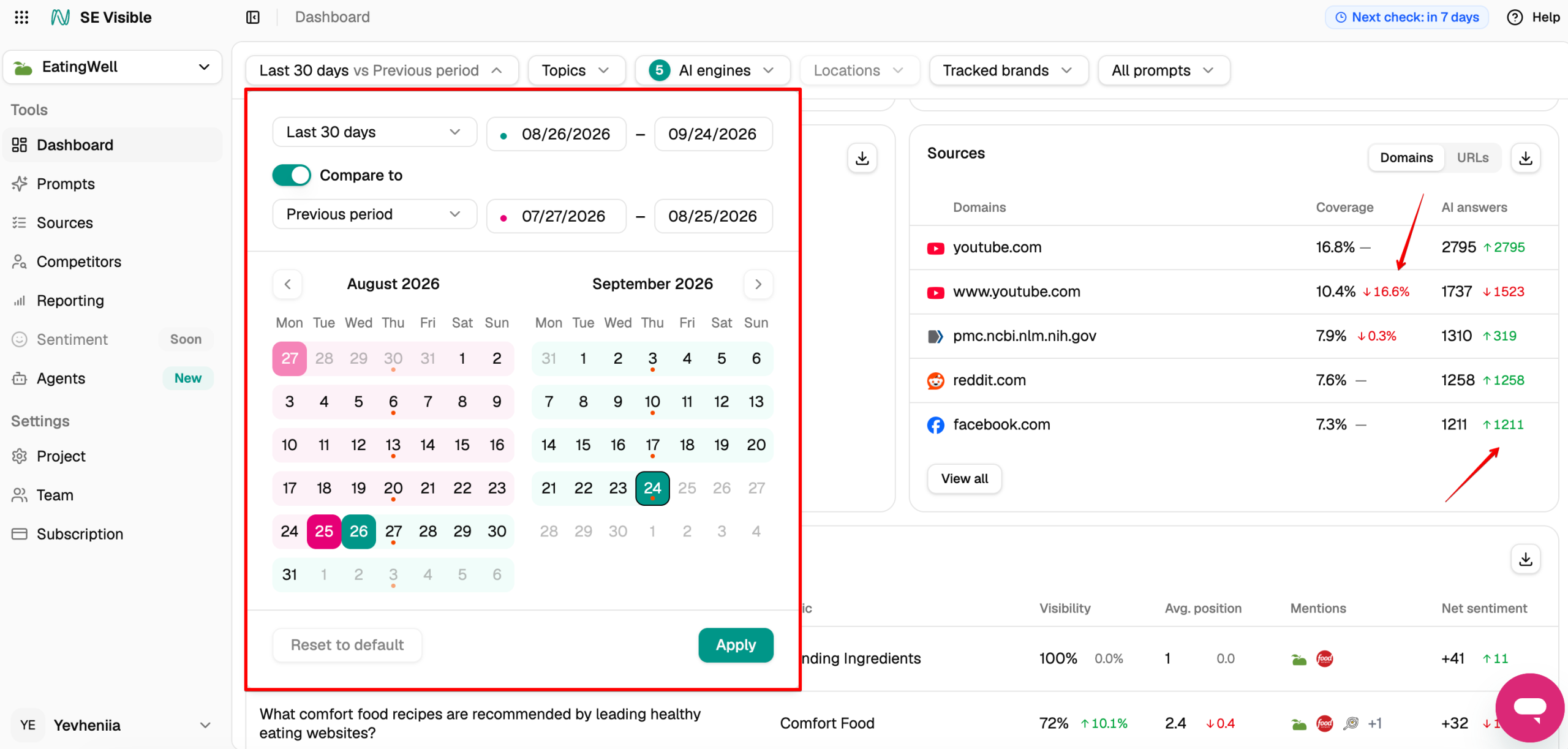
Task: Click the Subscription card icon
Action: click(x=20, y=534)
